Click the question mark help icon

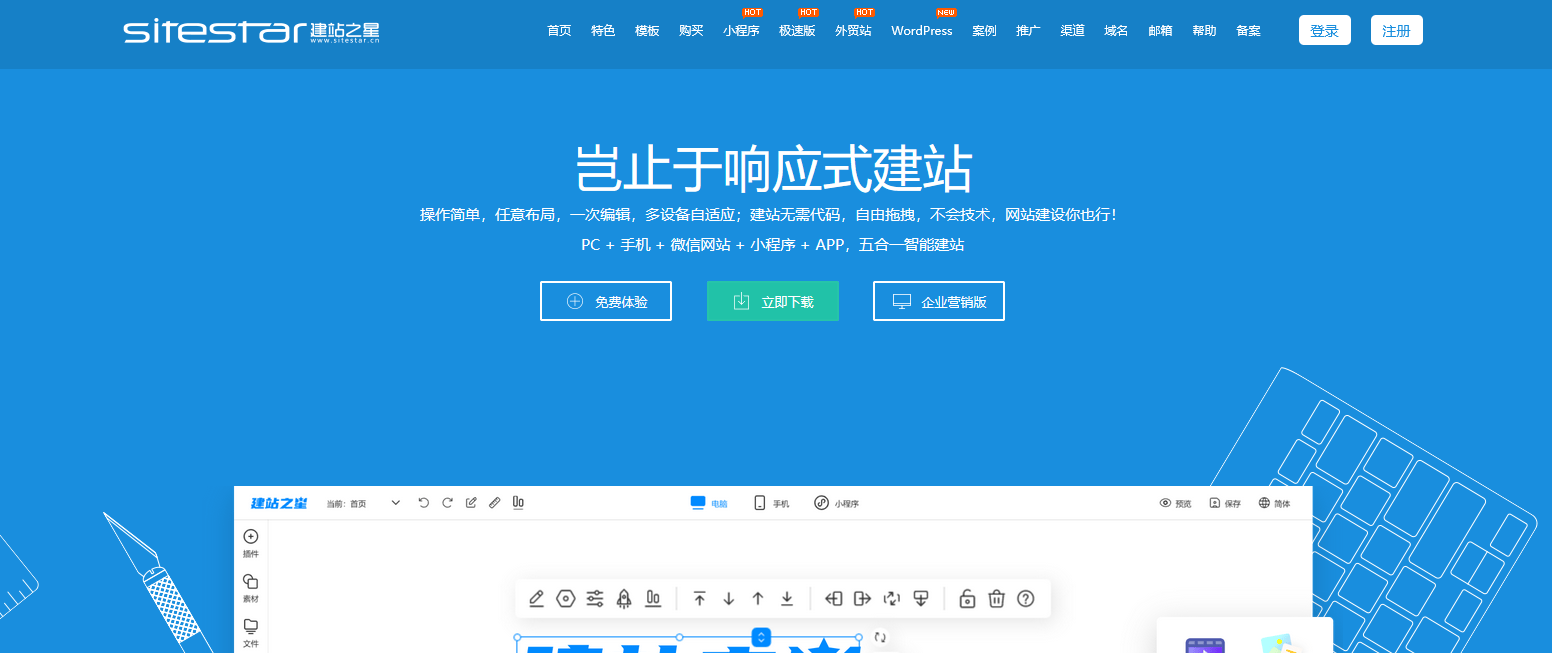(x=1025, y=599)
